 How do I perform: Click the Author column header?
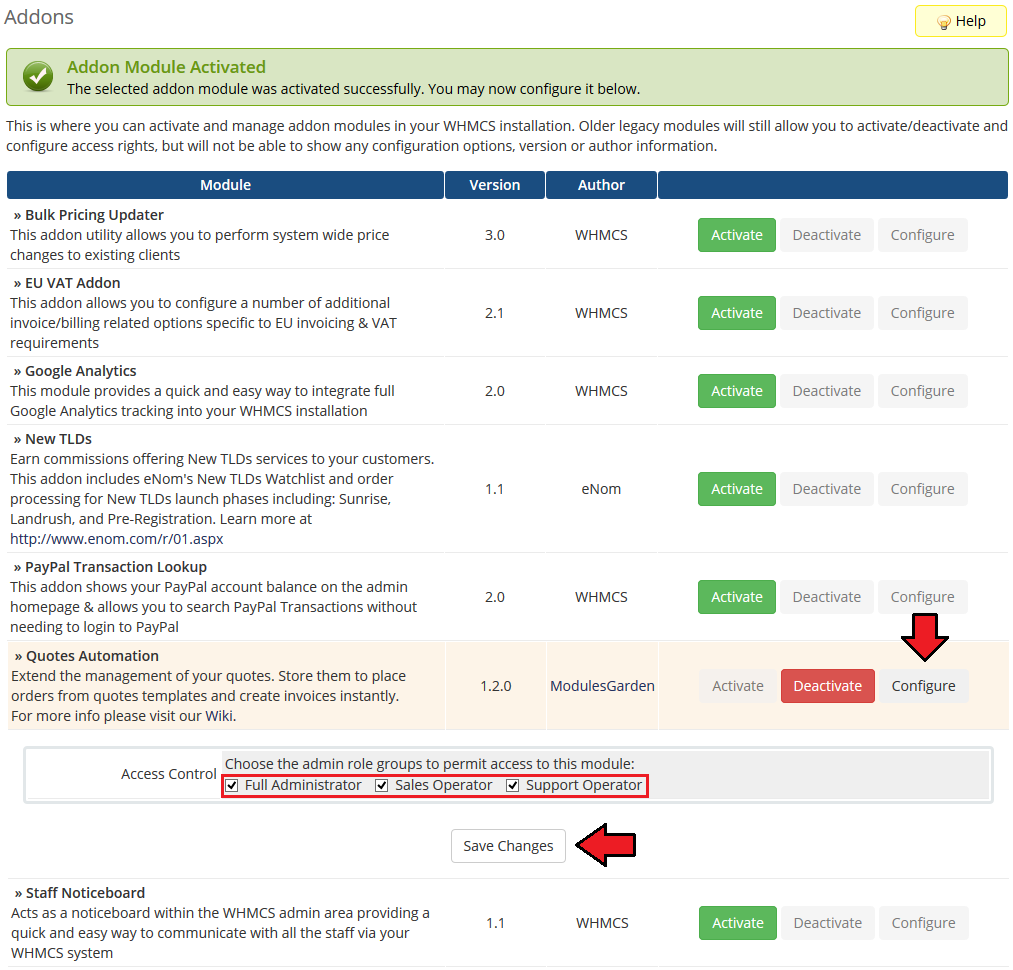click(x=601, y=185)
